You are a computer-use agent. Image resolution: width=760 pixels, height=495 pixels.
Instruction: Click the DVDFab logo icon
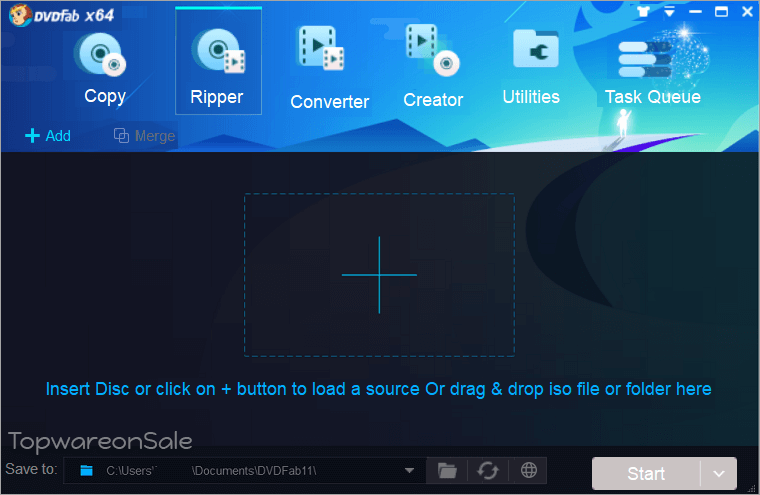pyautogui.click(x=20, y=16)
